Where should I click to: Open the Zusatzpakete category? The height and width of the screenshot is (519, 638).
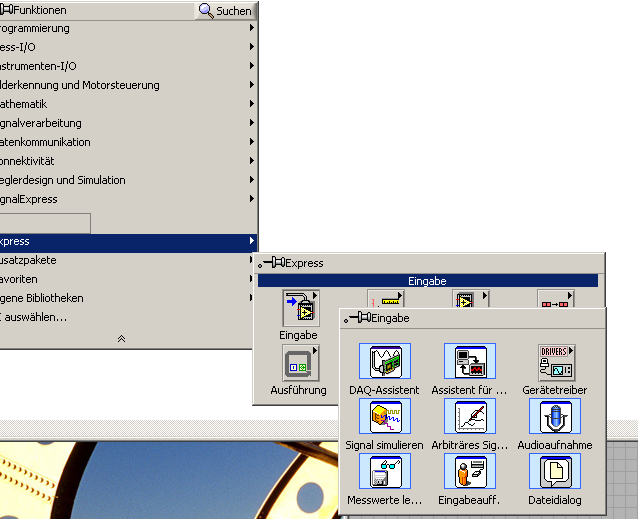click(126, 260)
